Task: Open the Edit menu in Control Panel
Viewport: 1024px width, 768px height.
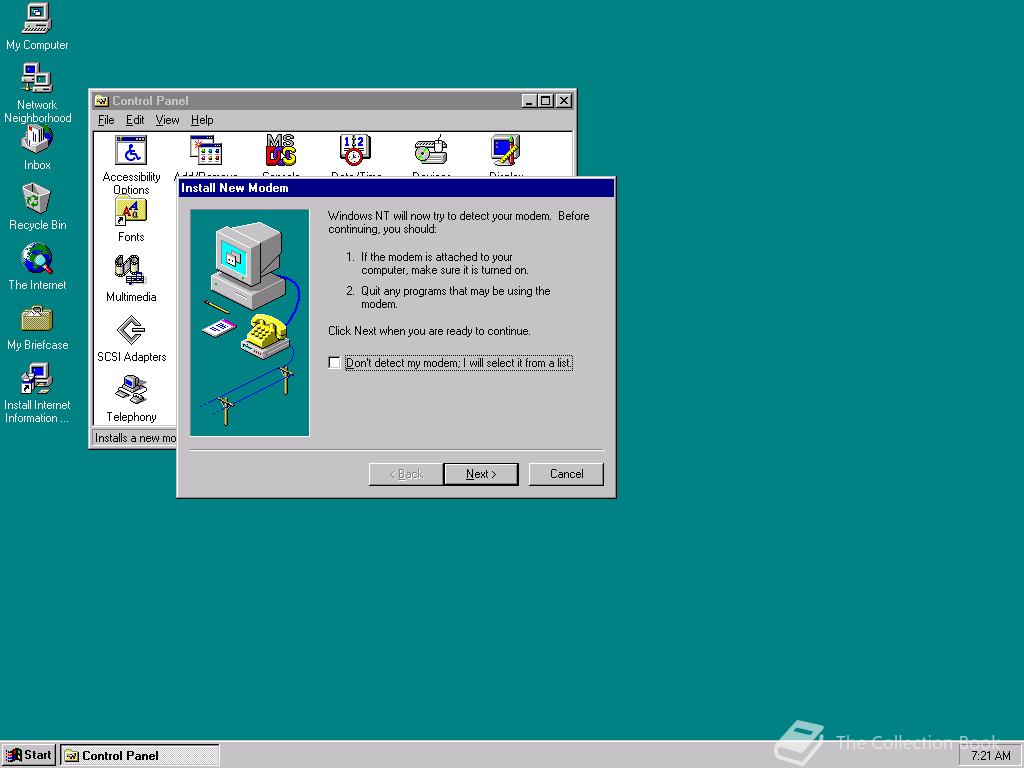Action: pos(135,120)
